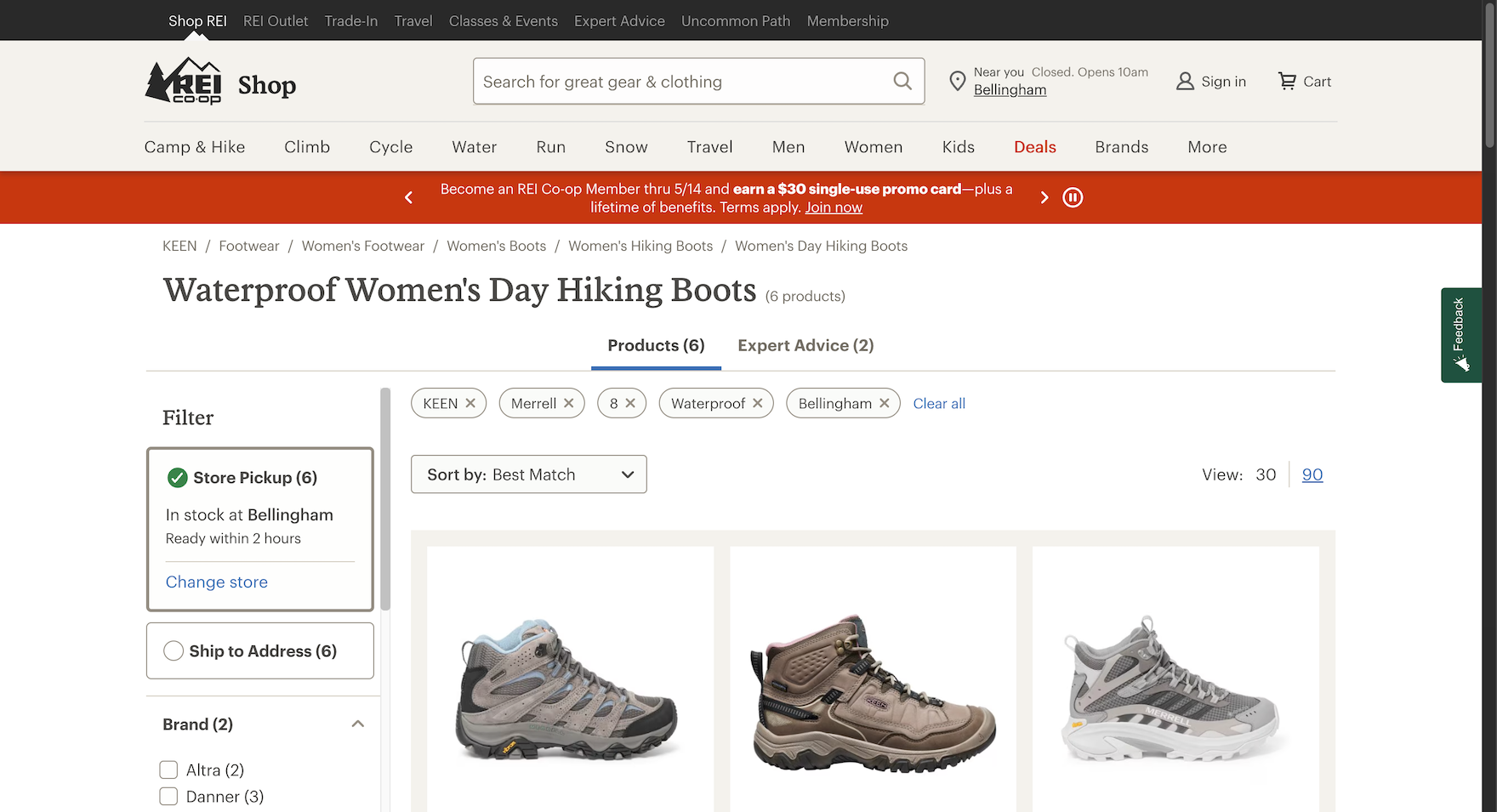The height and width of the screenshot is (812, 1497).
Task: Open the Climb menu
Action: (x=307, y=147)
